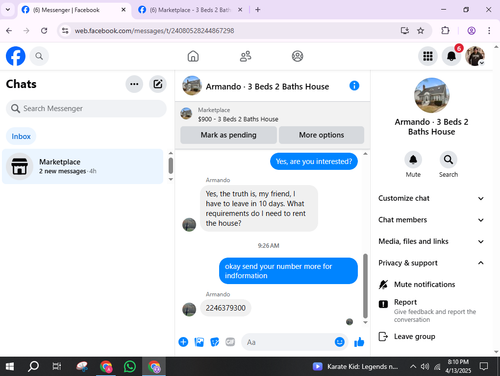Click Mute notifications option

(424, 284)
